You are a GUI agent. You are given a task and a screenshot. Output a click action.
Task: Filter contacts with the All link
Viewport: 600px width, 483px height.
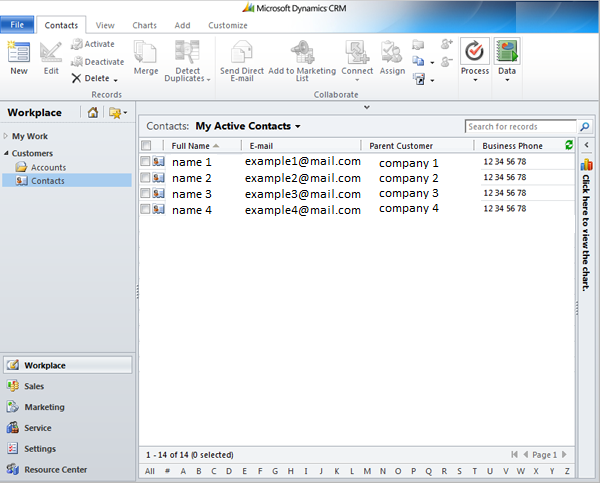tap(150, 471)
